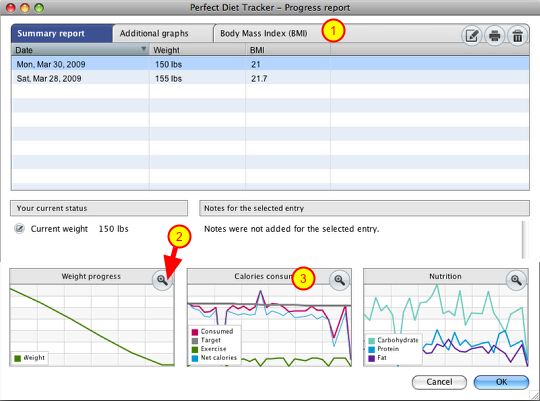
Task: Click the Weight legend entry in chart
Action: [x=30, y=358]
